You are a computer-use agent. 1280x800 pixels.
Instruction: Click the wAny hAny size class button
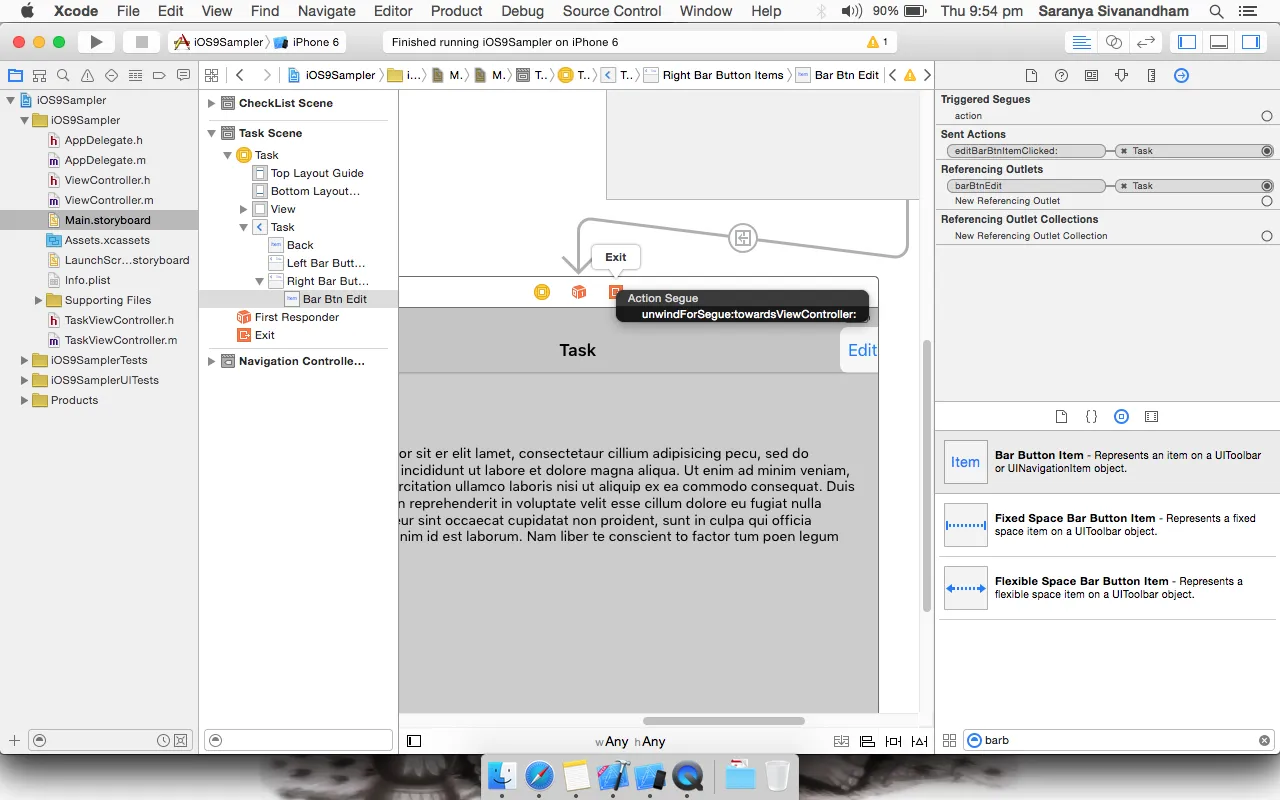[x=630, y=742]
